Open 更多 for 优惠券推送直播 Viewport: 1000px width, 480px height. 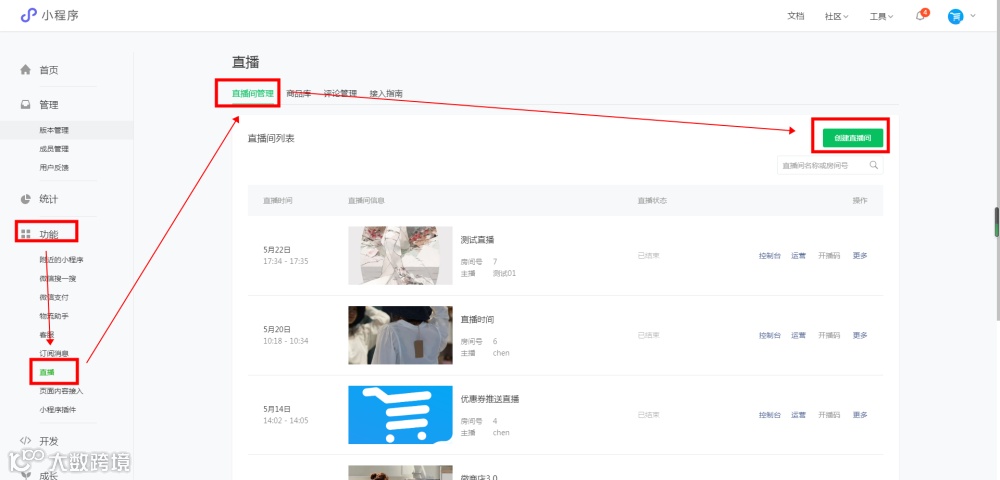click(860, 415)
